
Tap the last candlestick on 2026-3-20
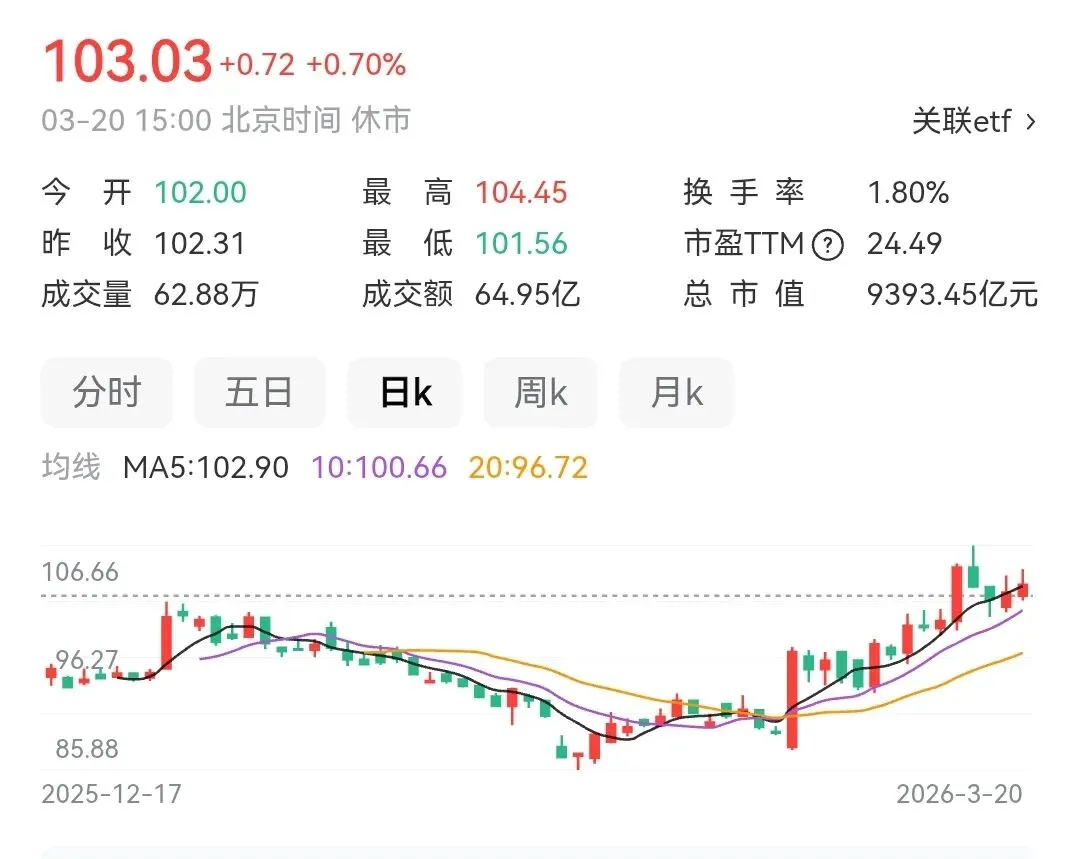pyautogui.click(x=1024, y=586)
